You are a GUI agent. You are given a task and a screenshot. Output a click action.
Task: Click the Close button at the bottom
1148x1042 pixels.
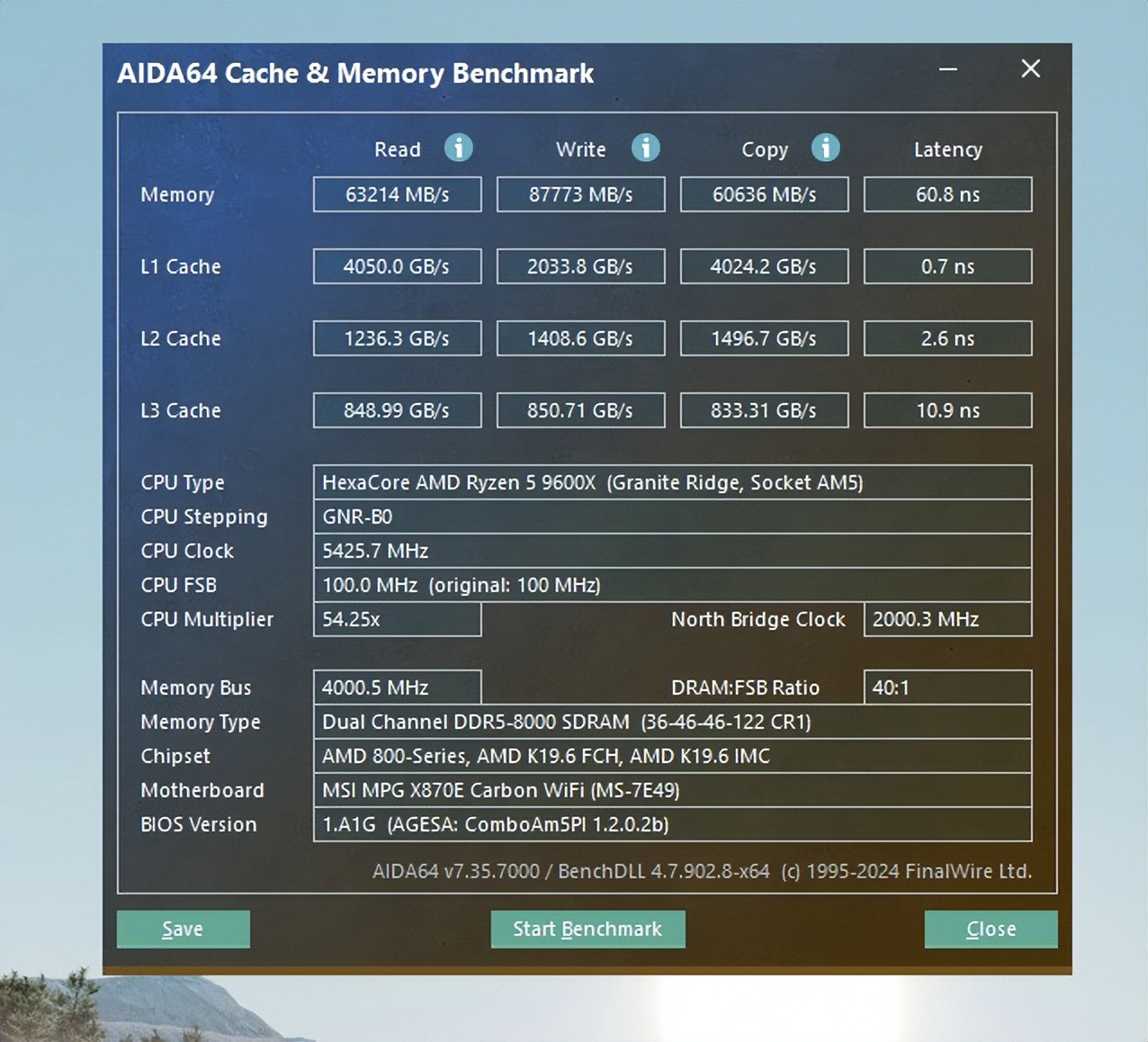point(991,929)
